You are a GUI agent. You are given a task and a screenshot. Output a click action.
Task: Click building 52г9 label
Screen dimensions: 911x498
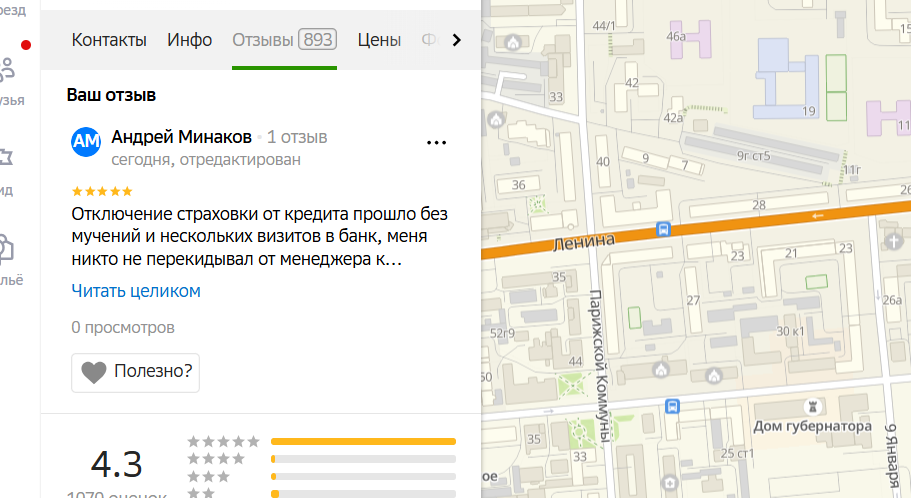pyautogui.click(x=502, y=334)
